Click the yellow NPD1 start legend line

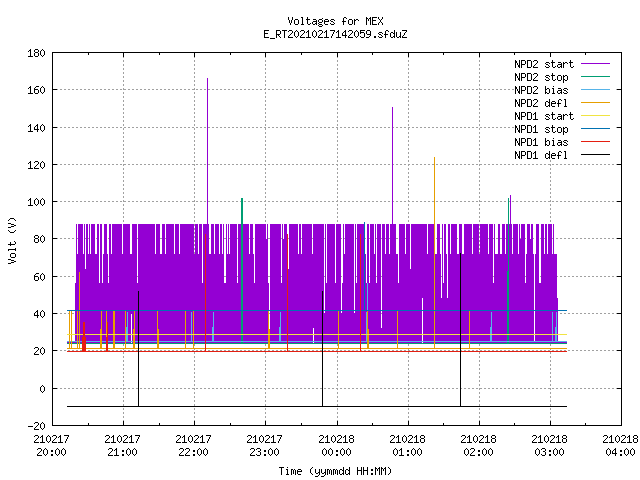595,116
